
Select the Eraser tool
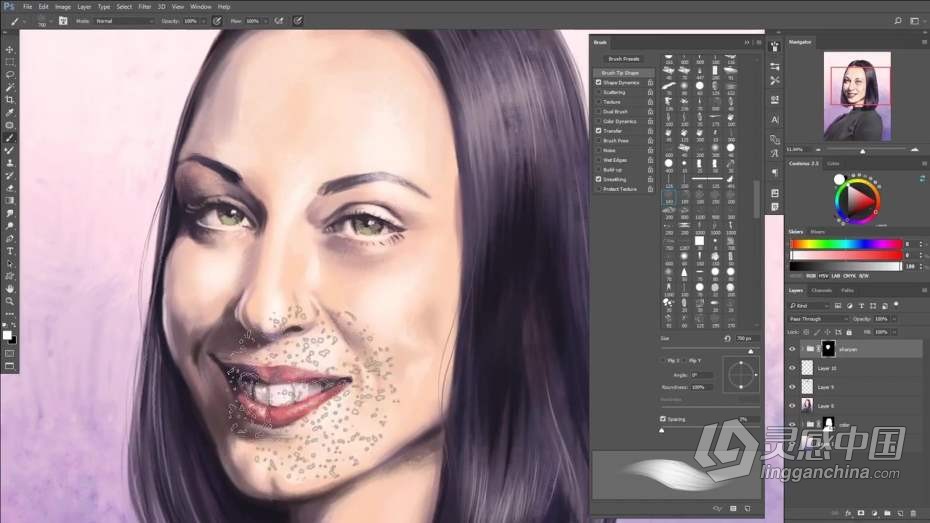tap(10, 187)
